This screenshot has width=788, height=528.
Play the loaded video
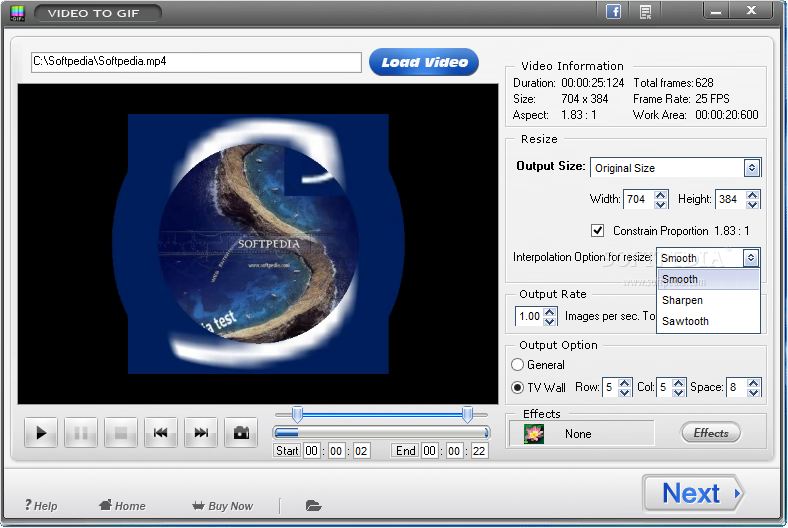coord(41,433)
